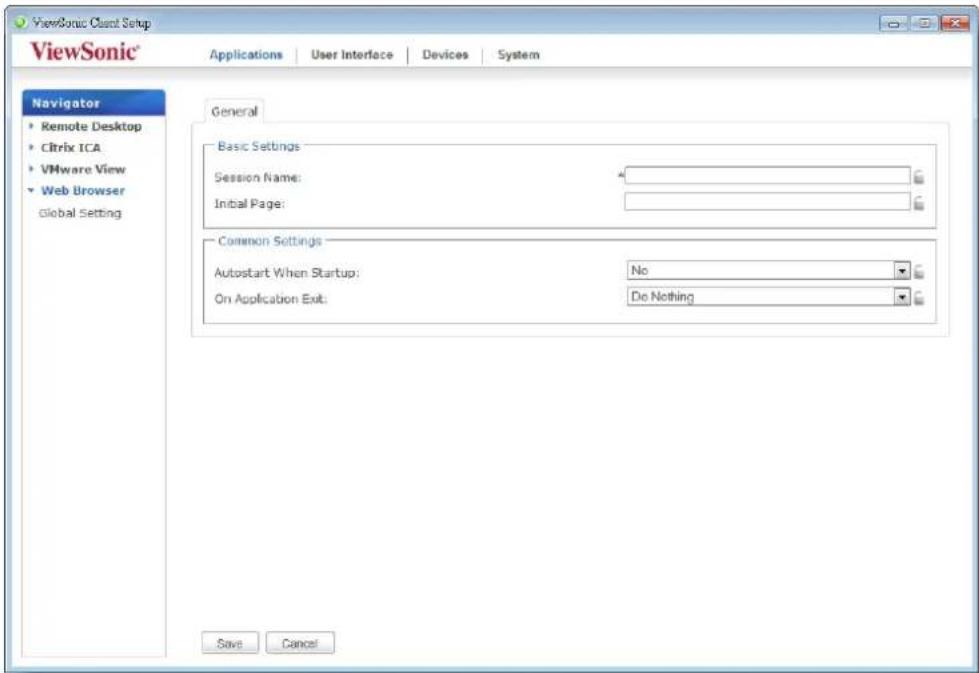Select Global Setting under Web Browser
The height and width of the screenshot is (673, 979).
80,213
